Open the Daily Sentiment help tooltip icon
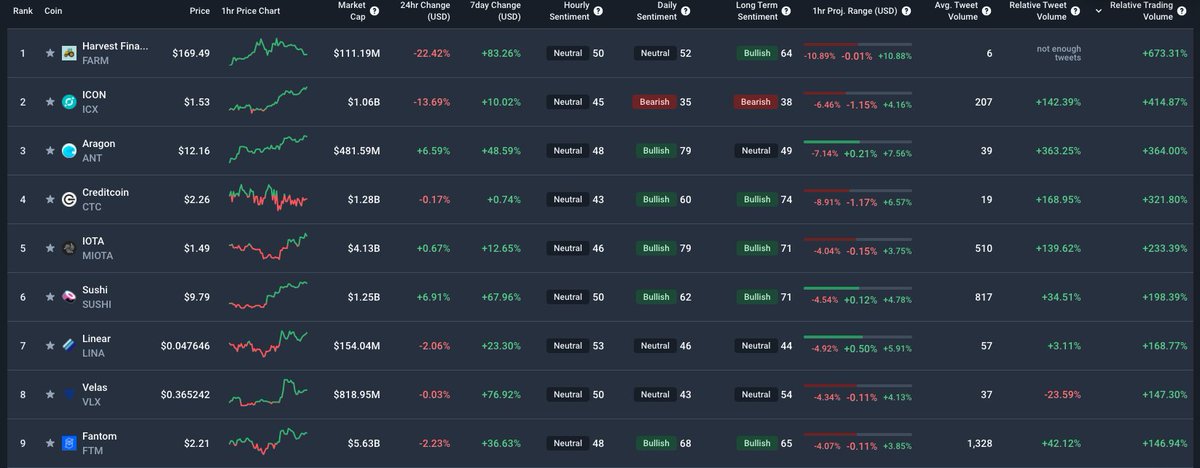This screenshot has width=1200, height=468. 685,12
